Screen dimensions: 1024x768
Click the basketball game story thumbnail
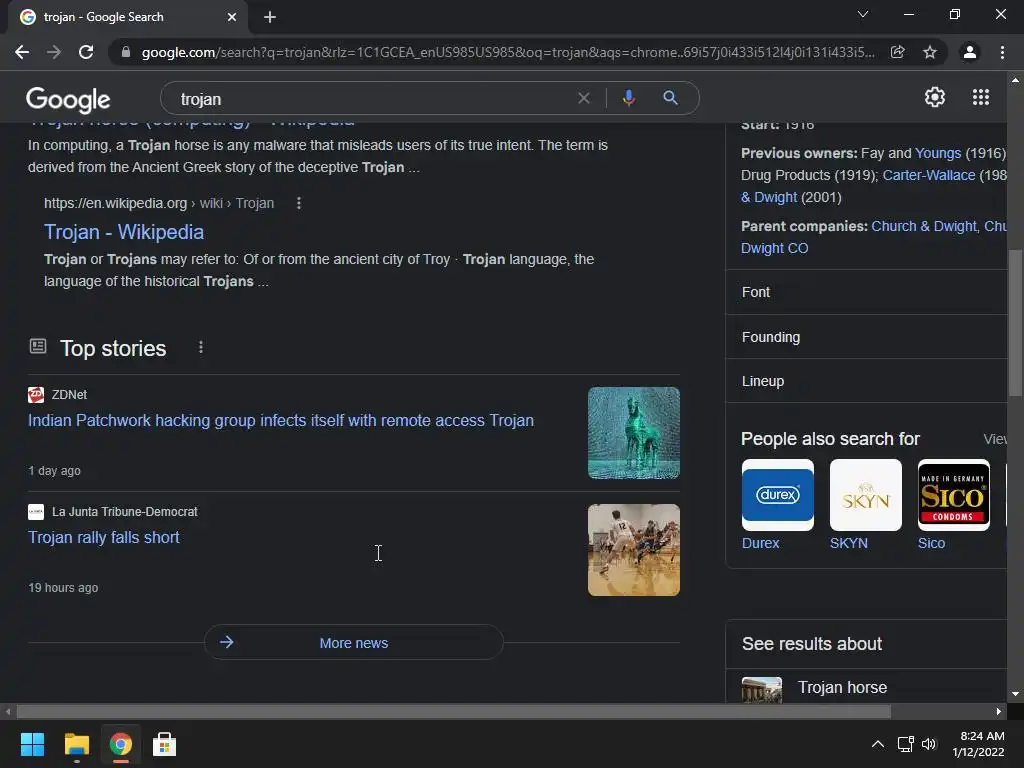(633, 550)
